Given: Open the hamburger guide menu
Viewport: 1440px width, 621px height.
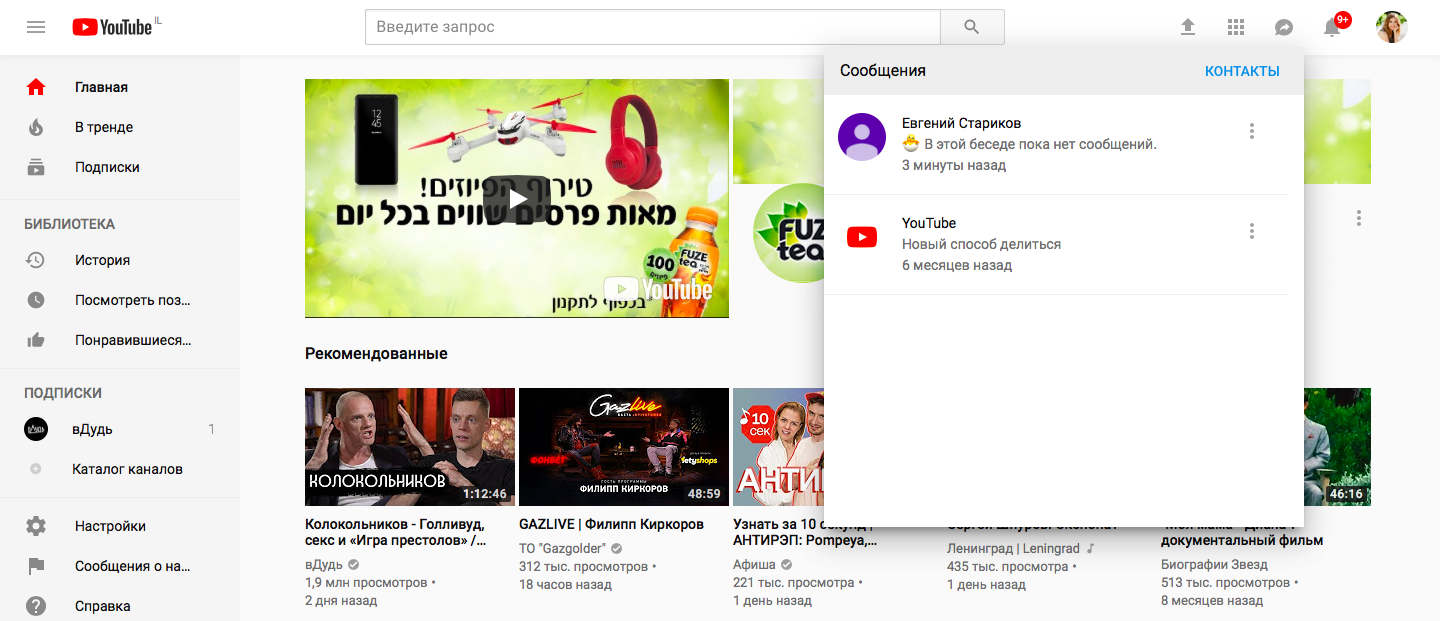Looking at the screenshot, I should click(x=36, y=27).
